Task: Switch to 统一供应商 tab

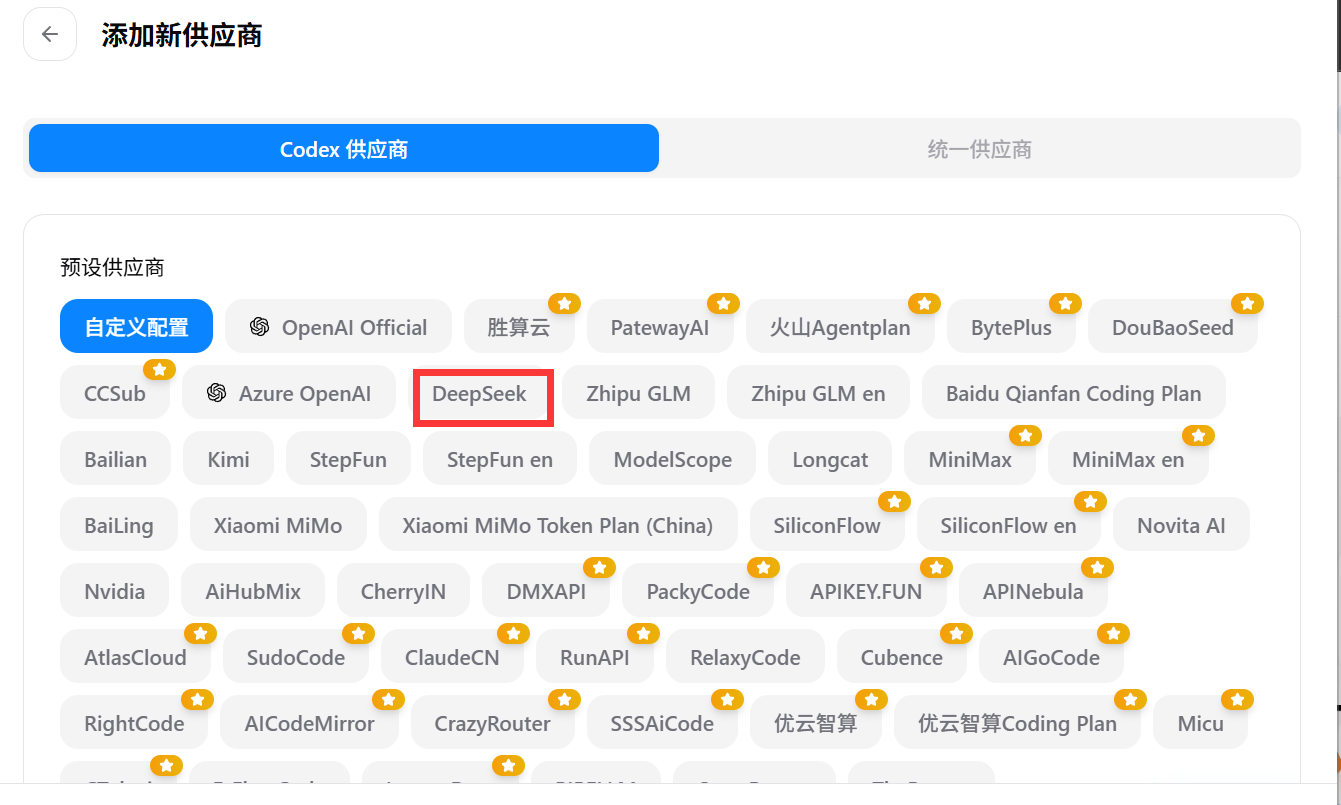Action: (979, 149)
